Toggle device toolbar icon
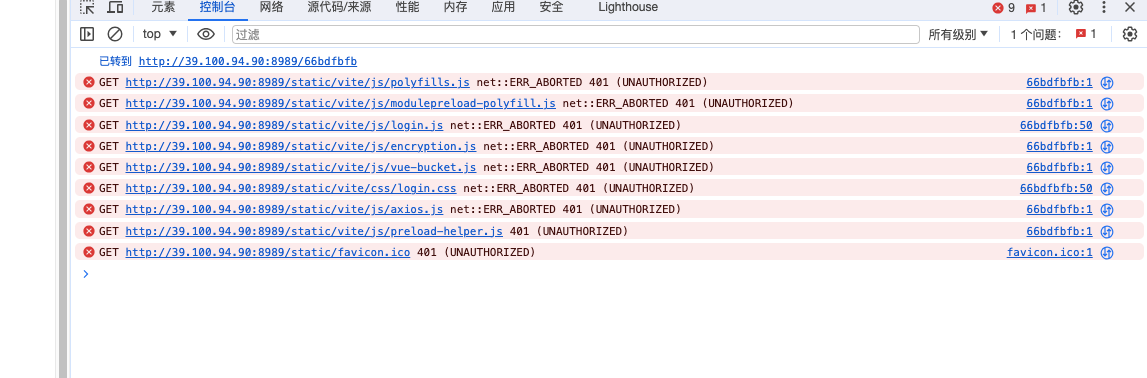This screenshot has height=378, width=1147. click(x=115, y=7)
